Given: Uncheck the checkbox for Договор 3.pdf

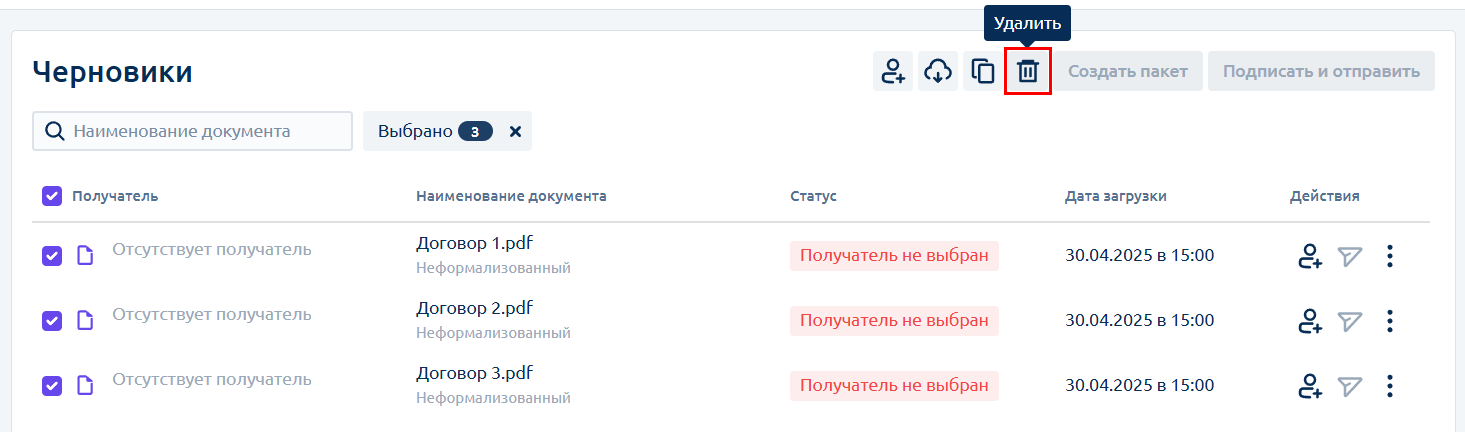Looking at the screenshot, I should tap(52, 386).
